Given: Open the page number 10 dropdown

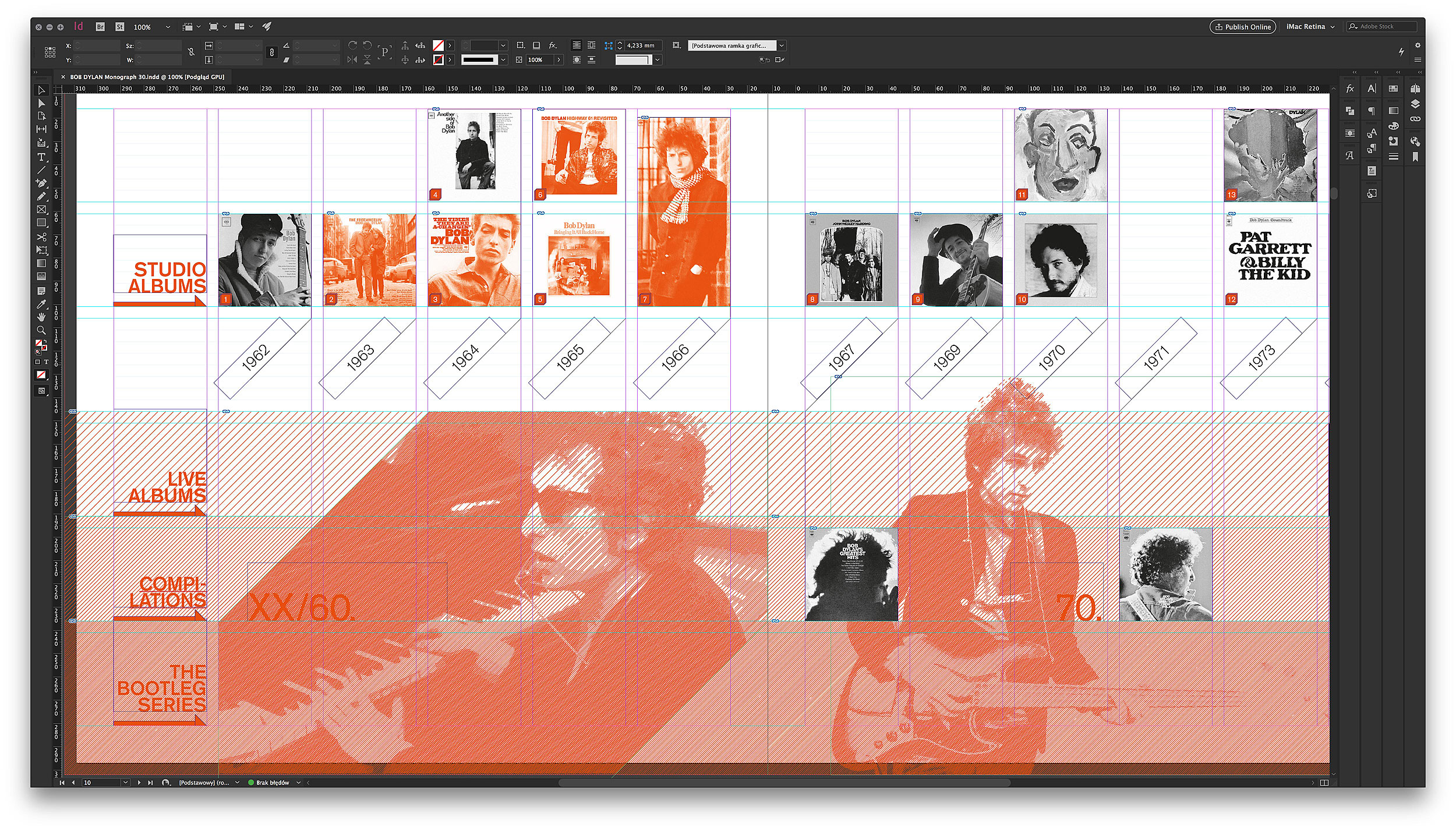Looking at the screenshot, I should coord(125,783).
